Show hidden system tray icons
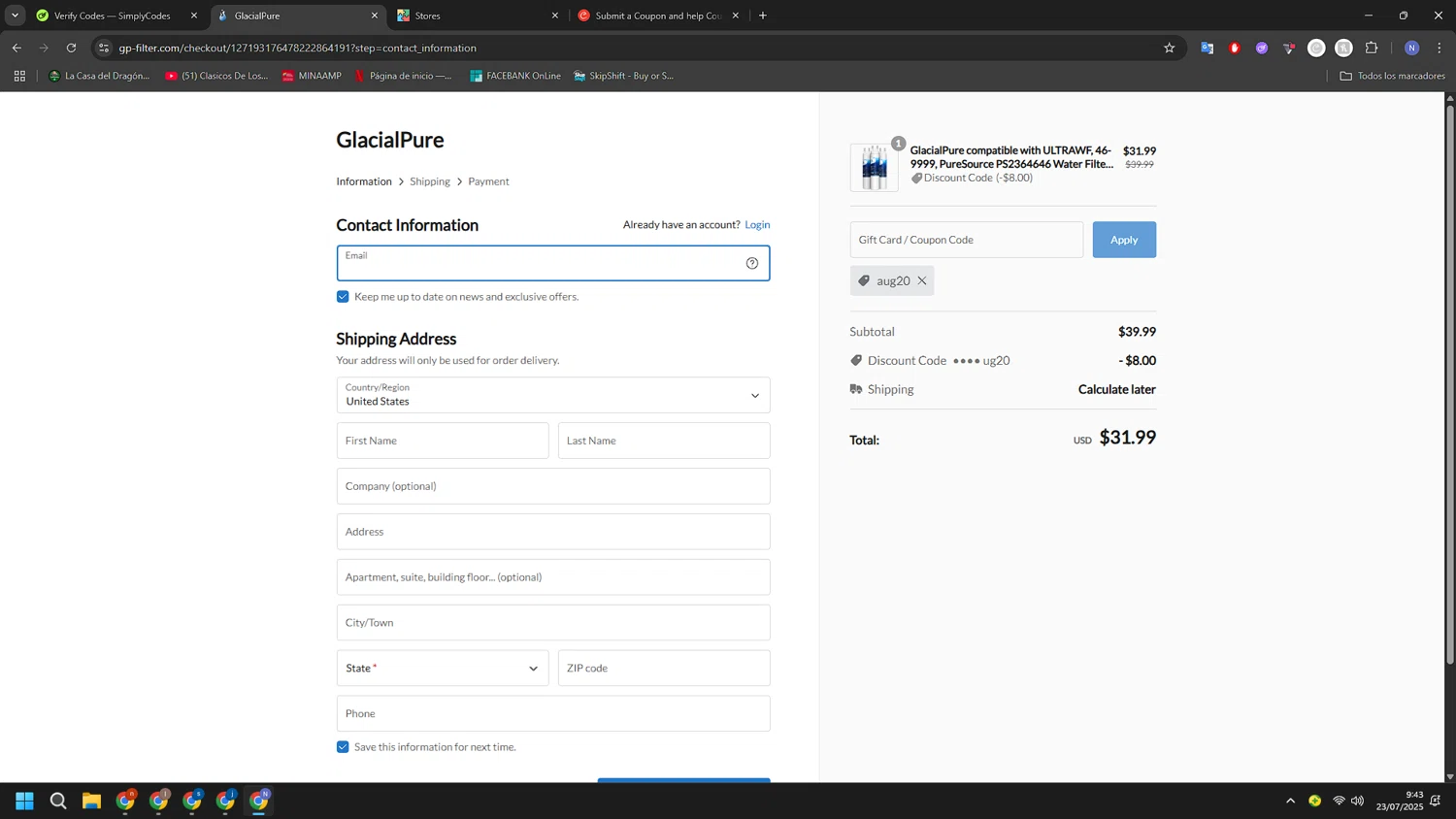Image resolution: width=1456 pixels, height=819 pixels. point(1290,801)
